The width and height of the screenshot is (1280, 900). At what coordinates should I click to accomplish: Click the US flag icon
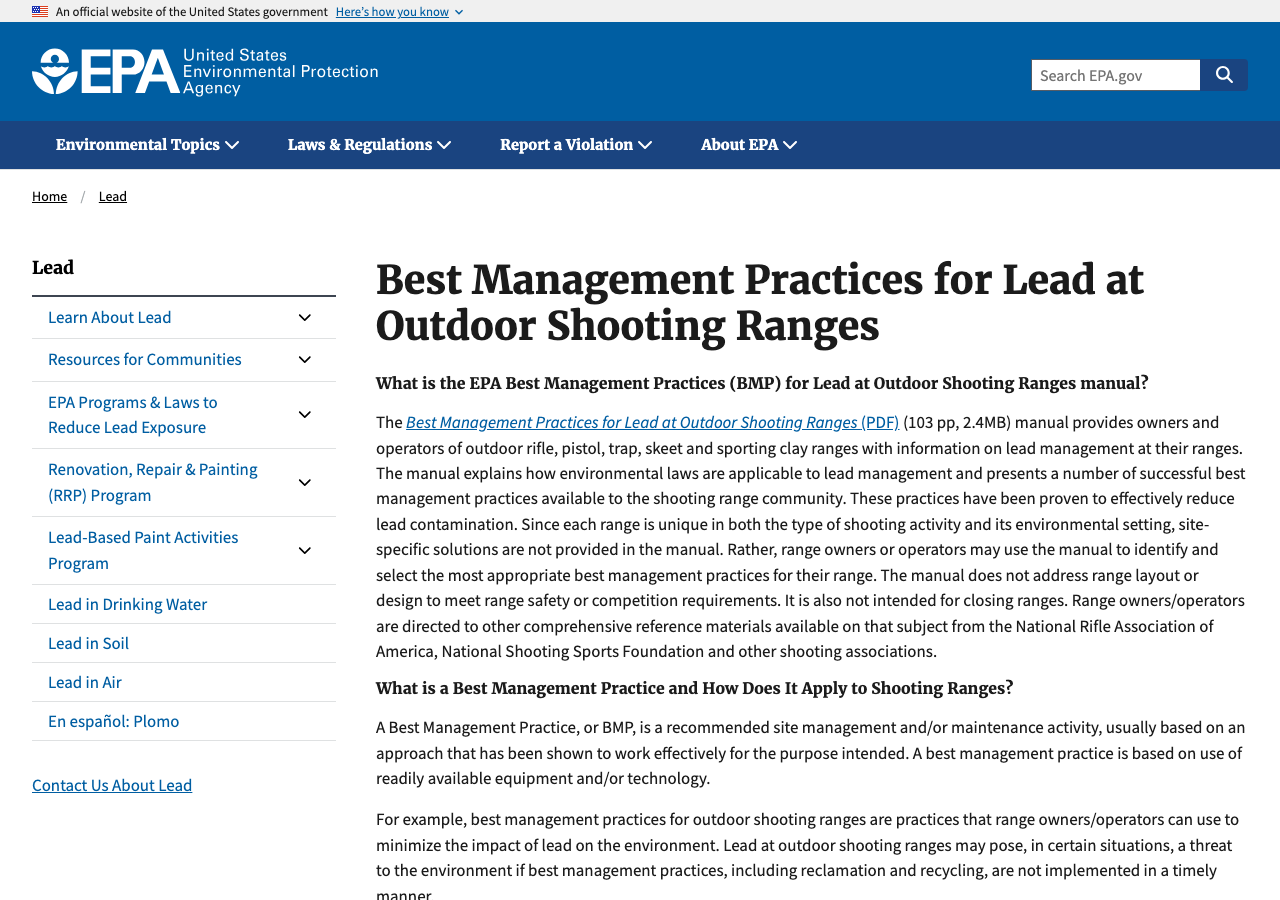40,11
